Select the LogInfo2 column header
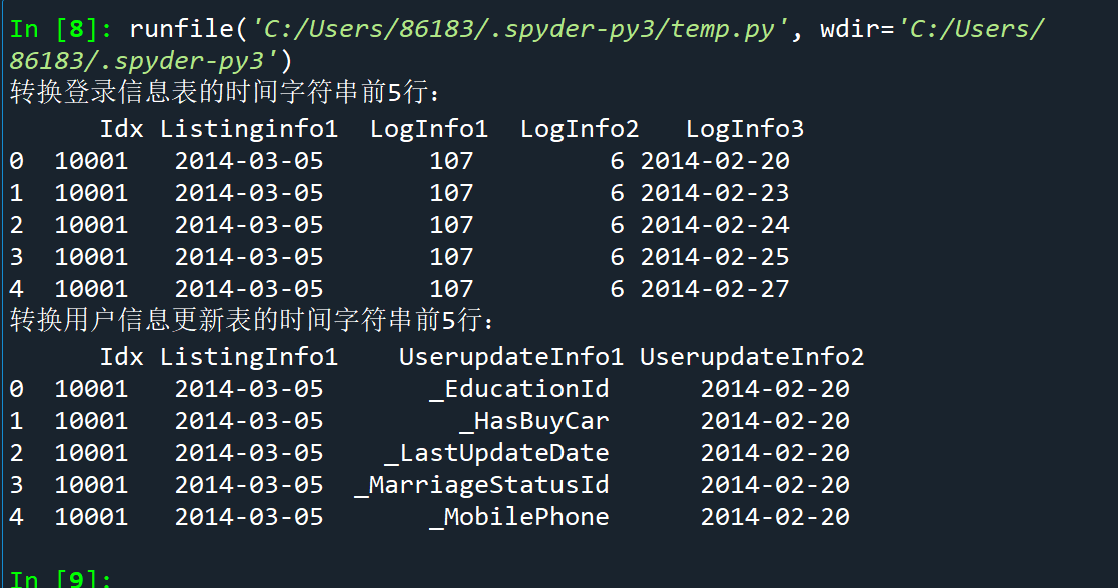Screen dimensions: 1118x588 click(579, 129)
